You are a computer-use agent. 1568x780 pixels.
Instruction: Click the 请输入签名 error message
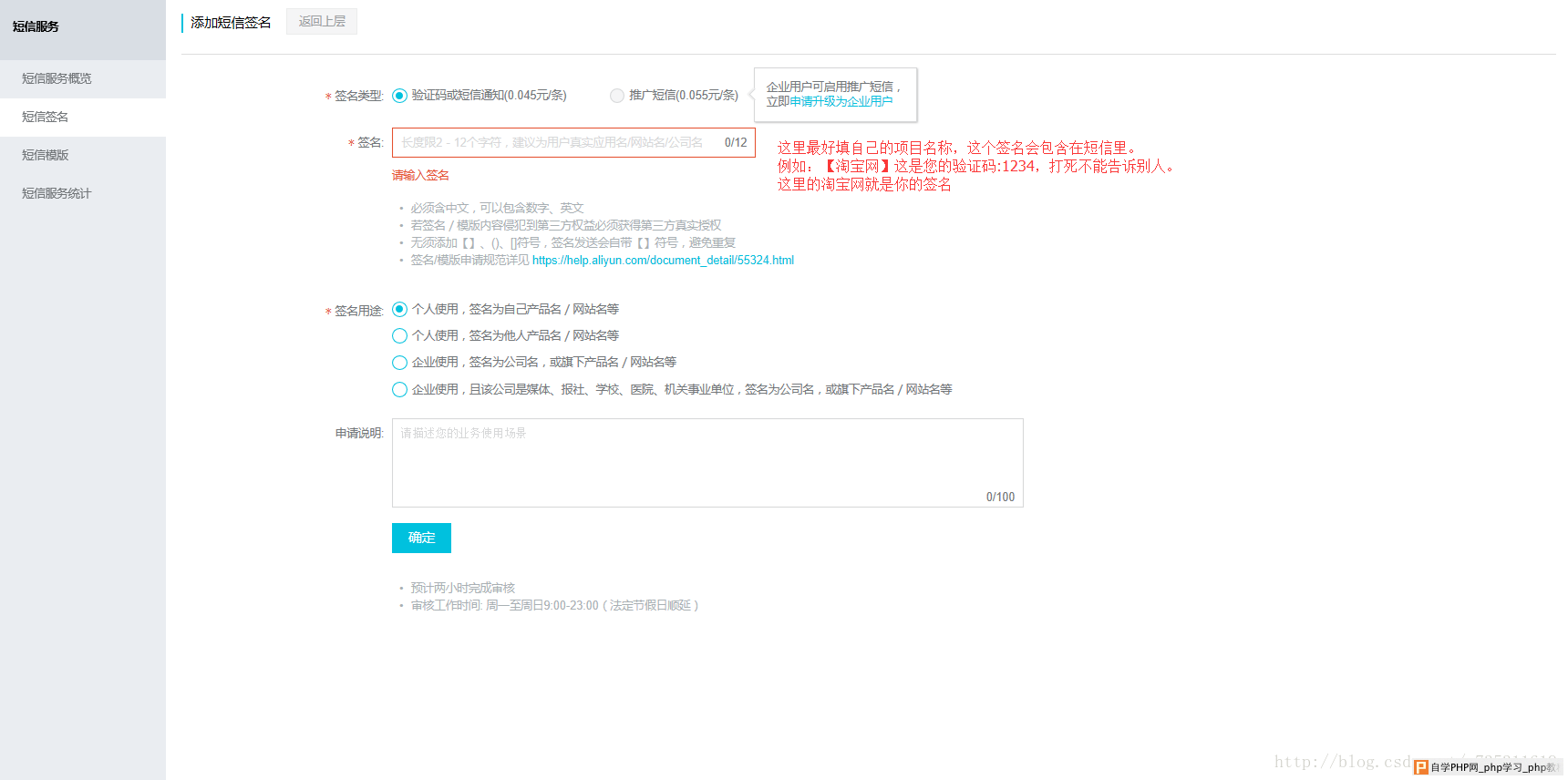tap(420, 175)
